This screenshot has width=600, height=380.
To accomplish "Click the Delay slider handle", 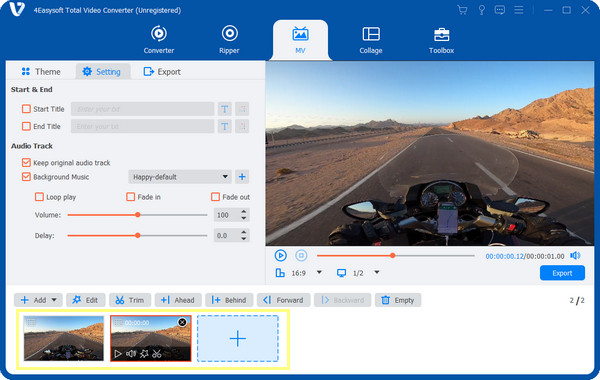I will pos(138,236).
